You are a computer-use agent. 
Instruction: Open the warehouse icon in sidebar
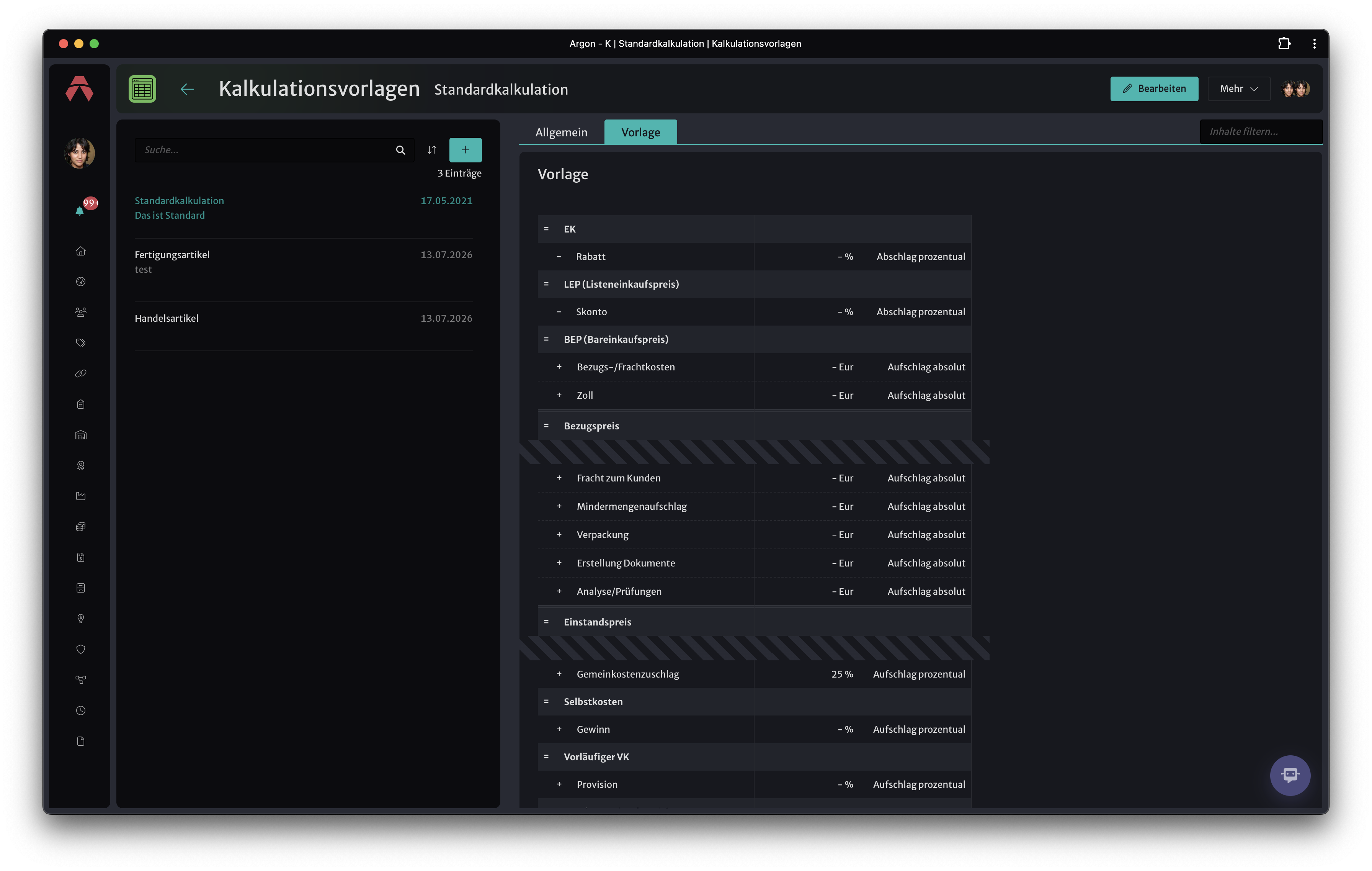coord(80,435)
